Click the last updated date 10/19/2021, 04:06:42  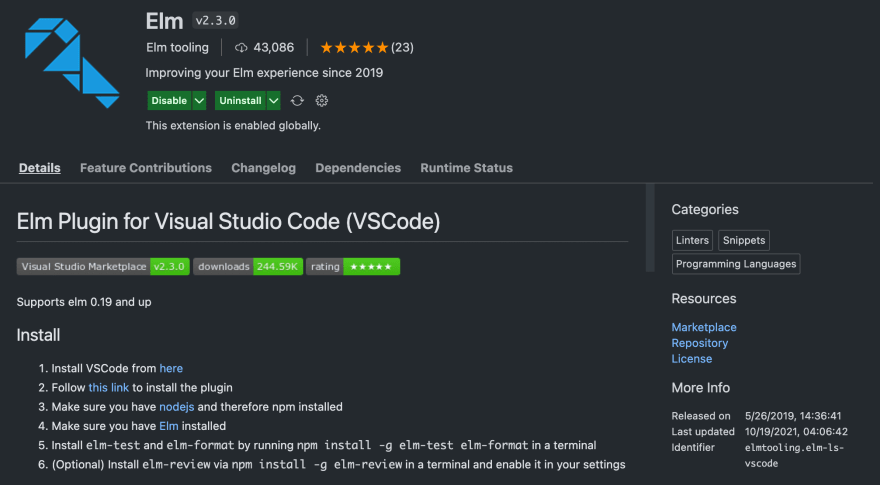click(x=796, y=432)
